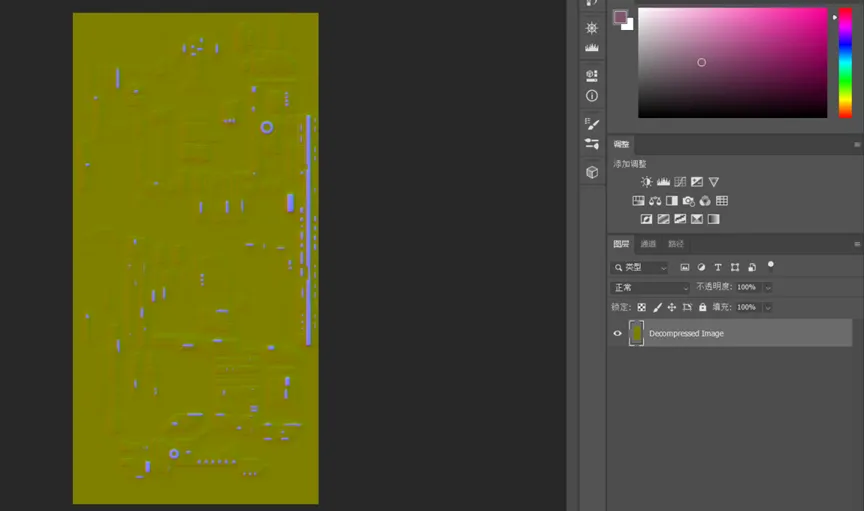Open the Info panel icon
This screenshot has height=511, width=864.
(x=592, y=96)
